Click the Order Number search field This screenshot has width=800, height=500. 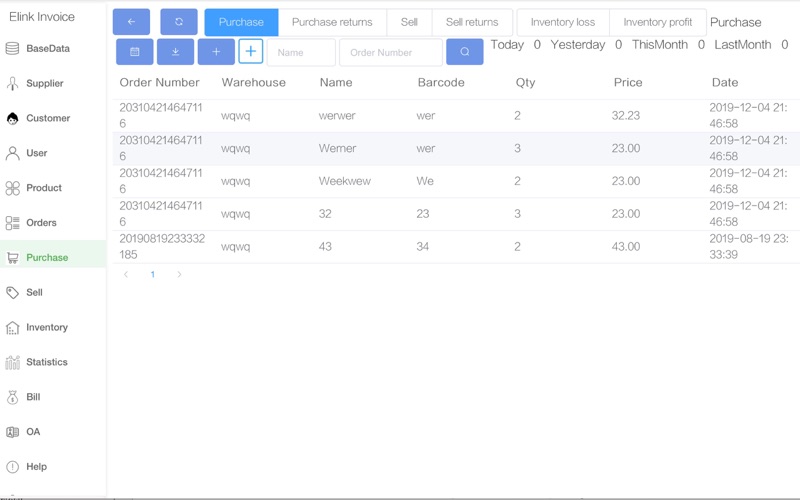391,52
